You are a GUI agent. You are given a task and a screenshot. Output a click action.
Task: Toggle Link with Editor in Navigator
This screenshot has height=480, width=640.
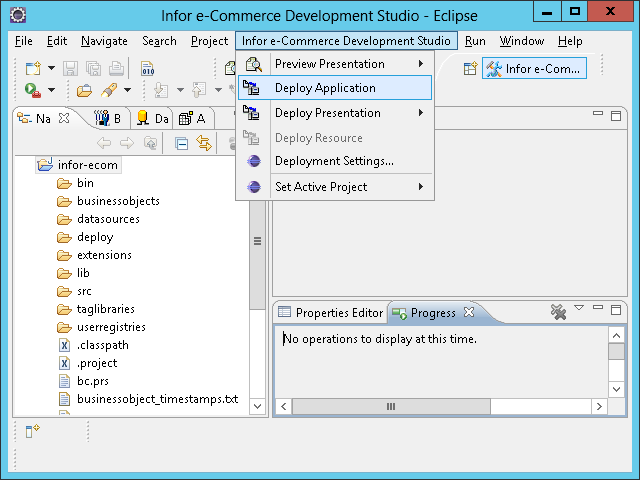pyautogui.click(x=204, y=143)
